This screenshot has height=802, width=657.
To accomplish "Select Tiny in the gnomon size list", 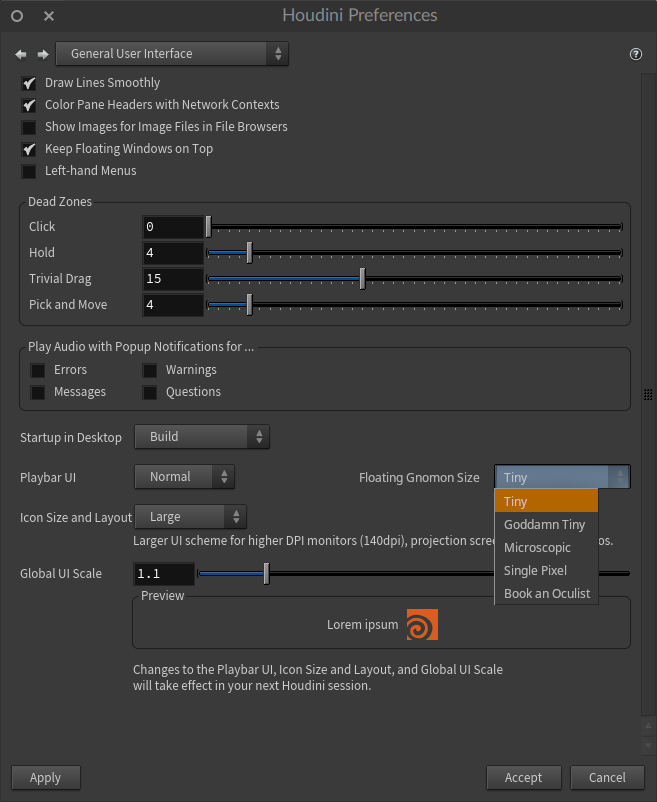I will pos(546,501).
